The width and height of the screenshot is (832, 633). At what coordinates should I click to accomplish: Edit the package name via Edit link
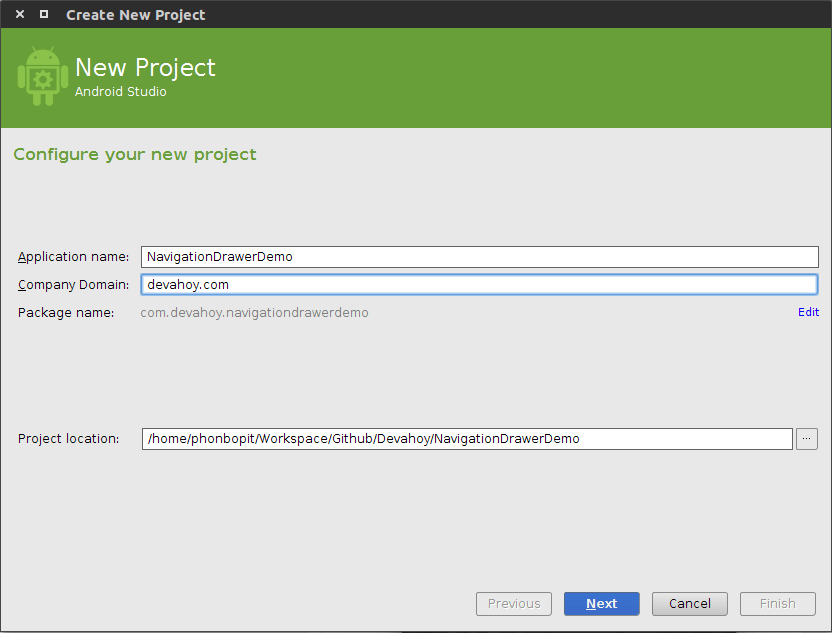(x=808, y=312)
